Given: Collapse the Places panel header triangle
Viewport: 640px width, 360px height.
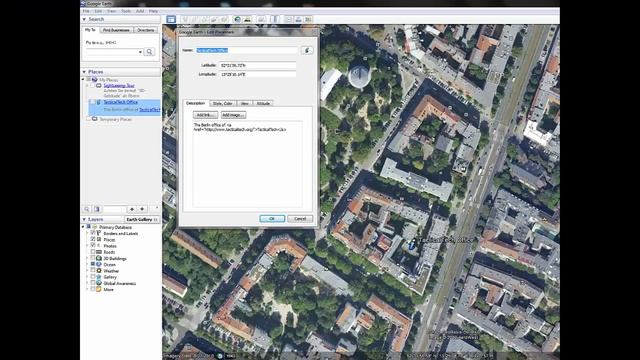Looking at the screenshot, I should click(x=84, y=72).
